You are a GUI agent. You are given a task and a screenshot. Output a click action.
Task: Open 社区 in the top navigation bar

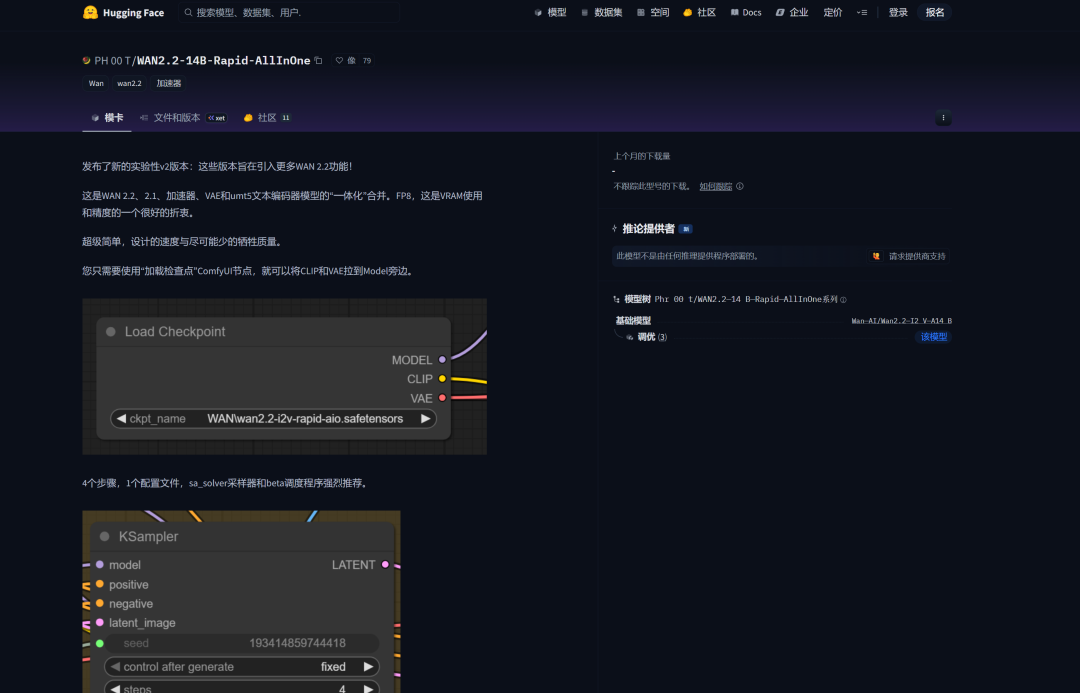click(700, 12)
